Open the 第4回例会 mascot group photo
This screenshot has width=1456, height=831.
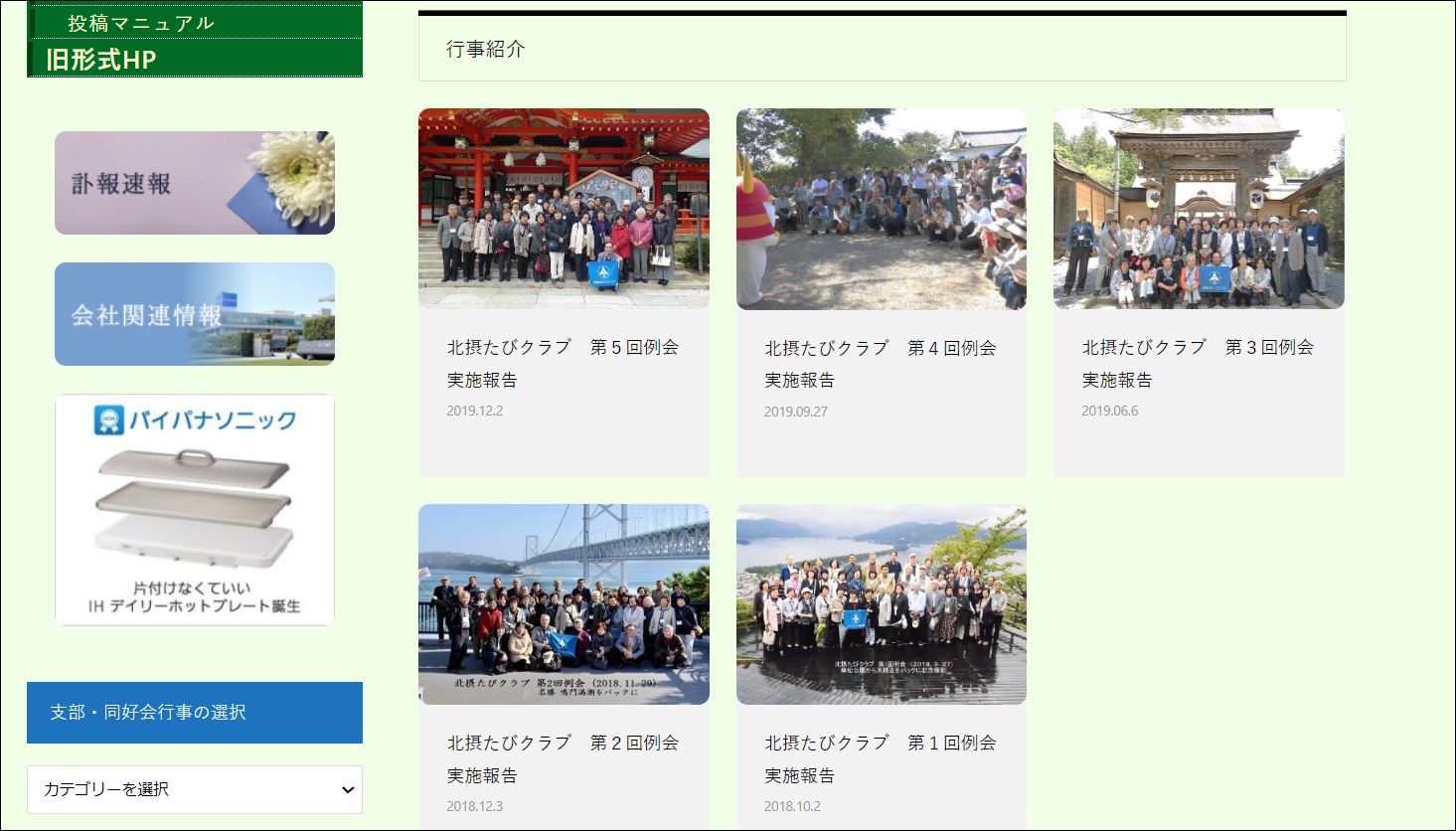coord(881,209)
